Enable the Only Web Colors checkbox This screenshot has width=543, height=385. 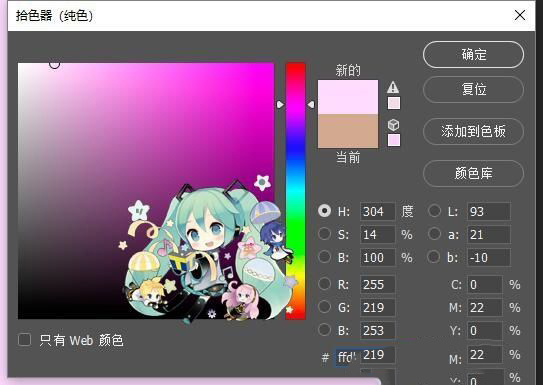pyautogui.click(x=24, y=340)
